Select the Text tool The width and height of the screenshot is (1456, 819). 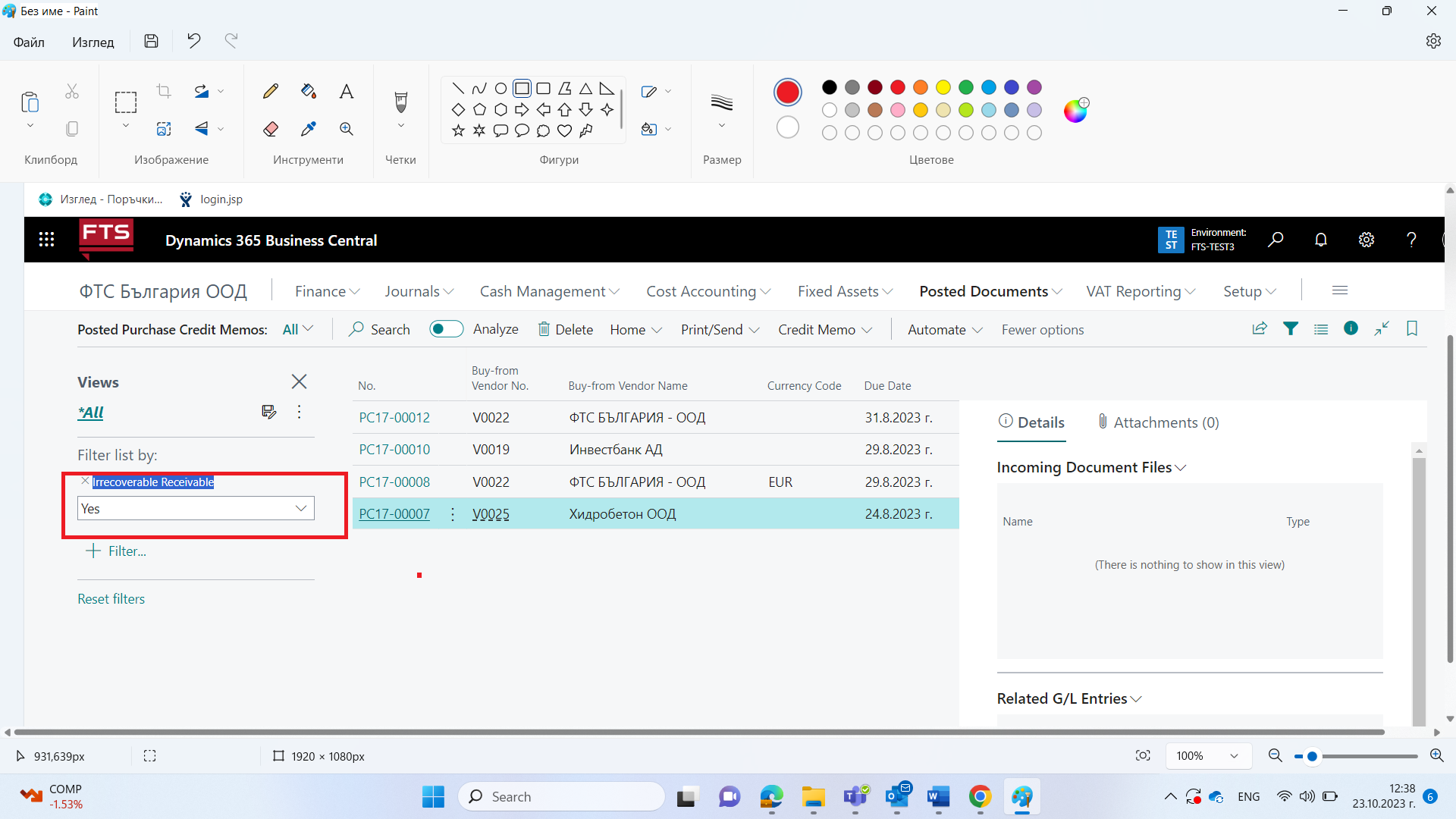[x=347, y=91]
